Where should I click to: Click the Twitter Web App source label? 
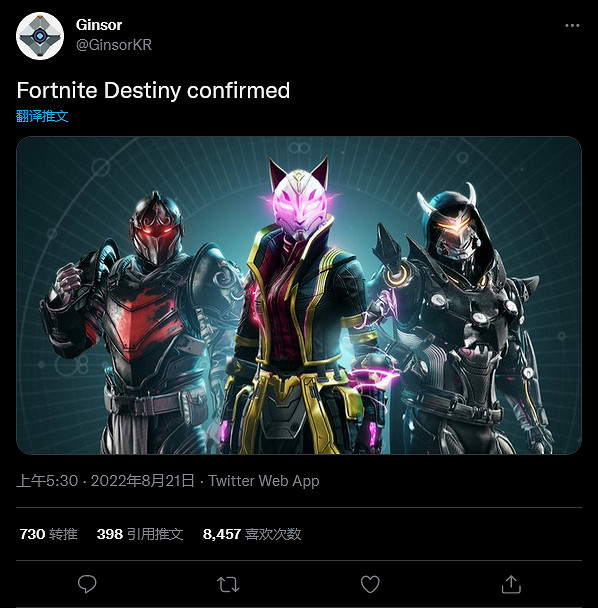point(264,481)
